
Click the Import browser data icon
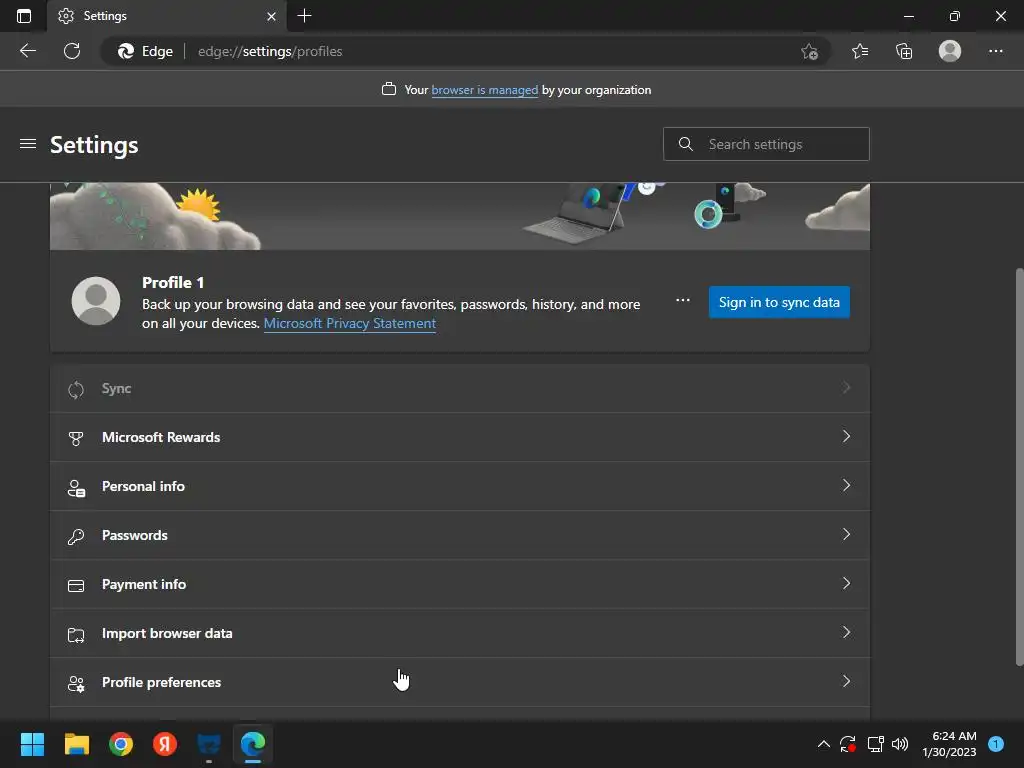(76, 635)
